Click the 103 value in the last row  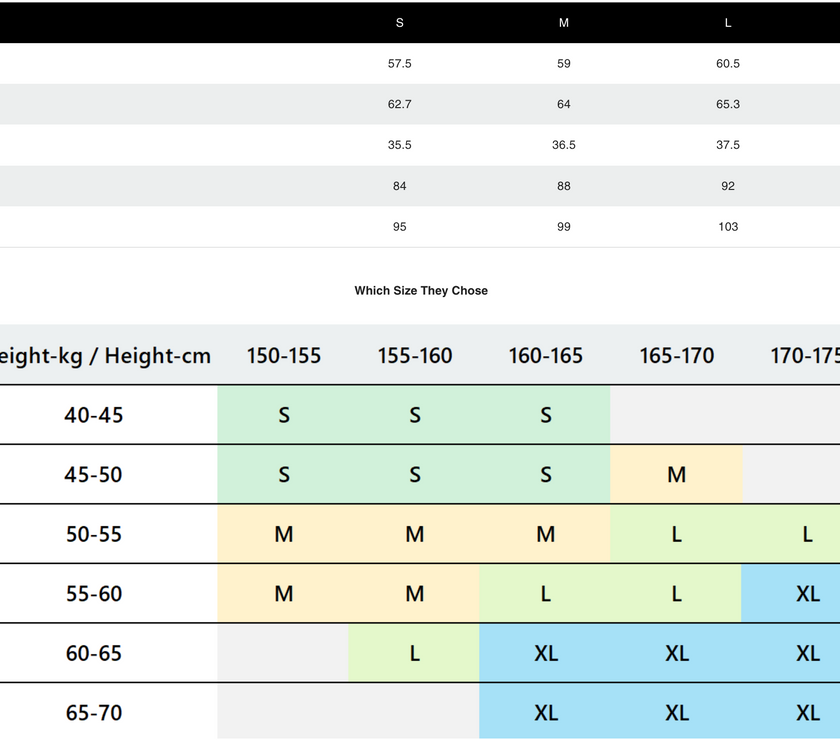(727, 227)
